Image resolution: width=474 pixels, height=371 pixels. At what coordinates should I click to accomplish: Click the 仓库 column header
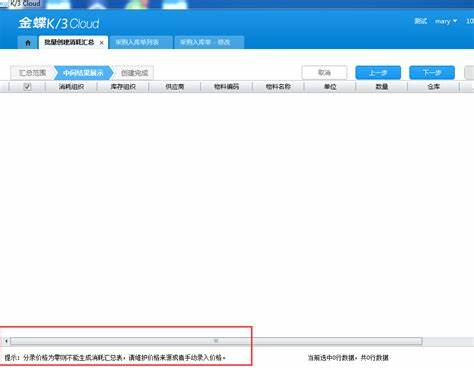[433, 87]
